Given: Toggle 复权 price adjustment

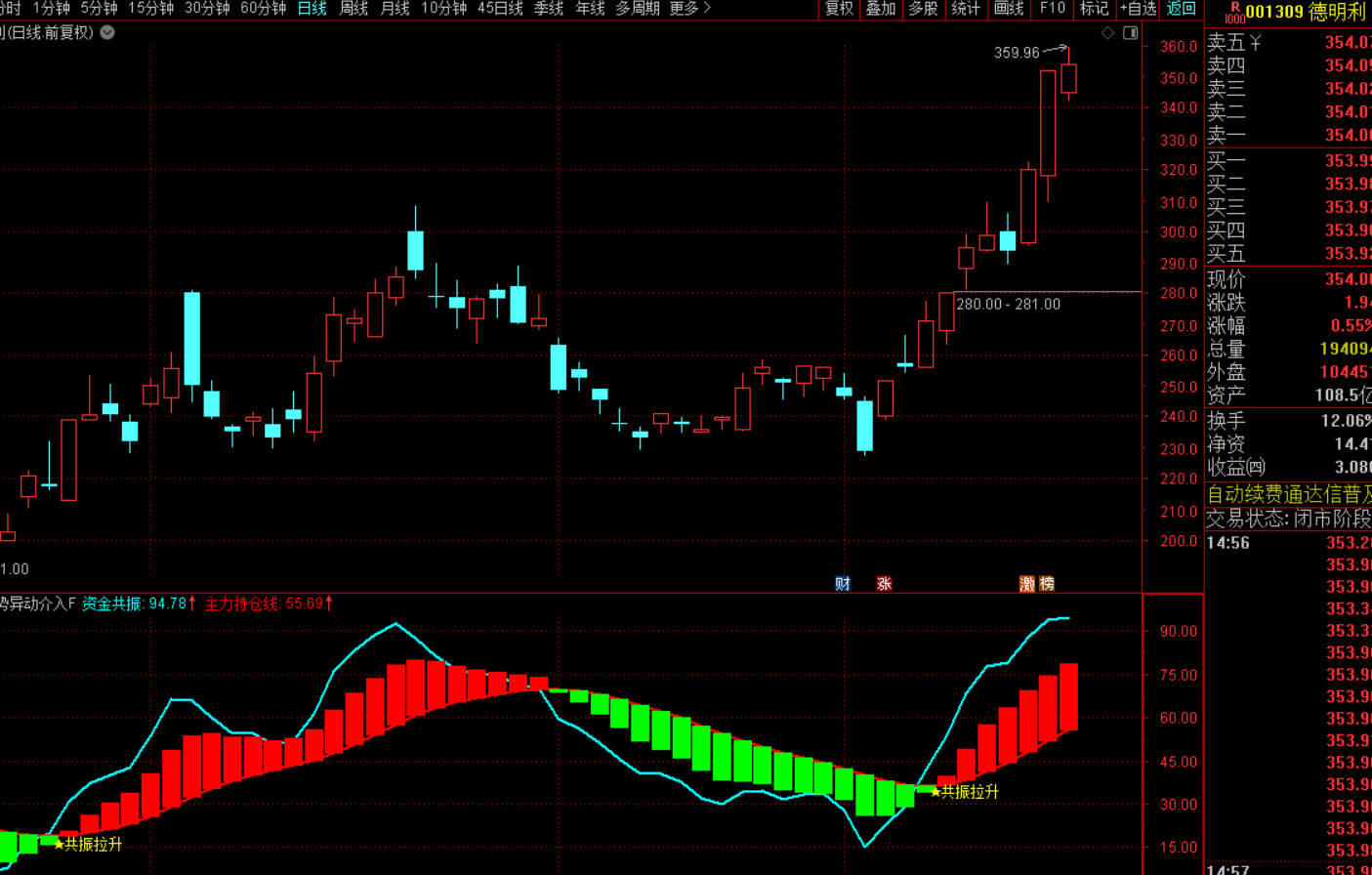Looking at the screenshot, I should click(839, 9).
